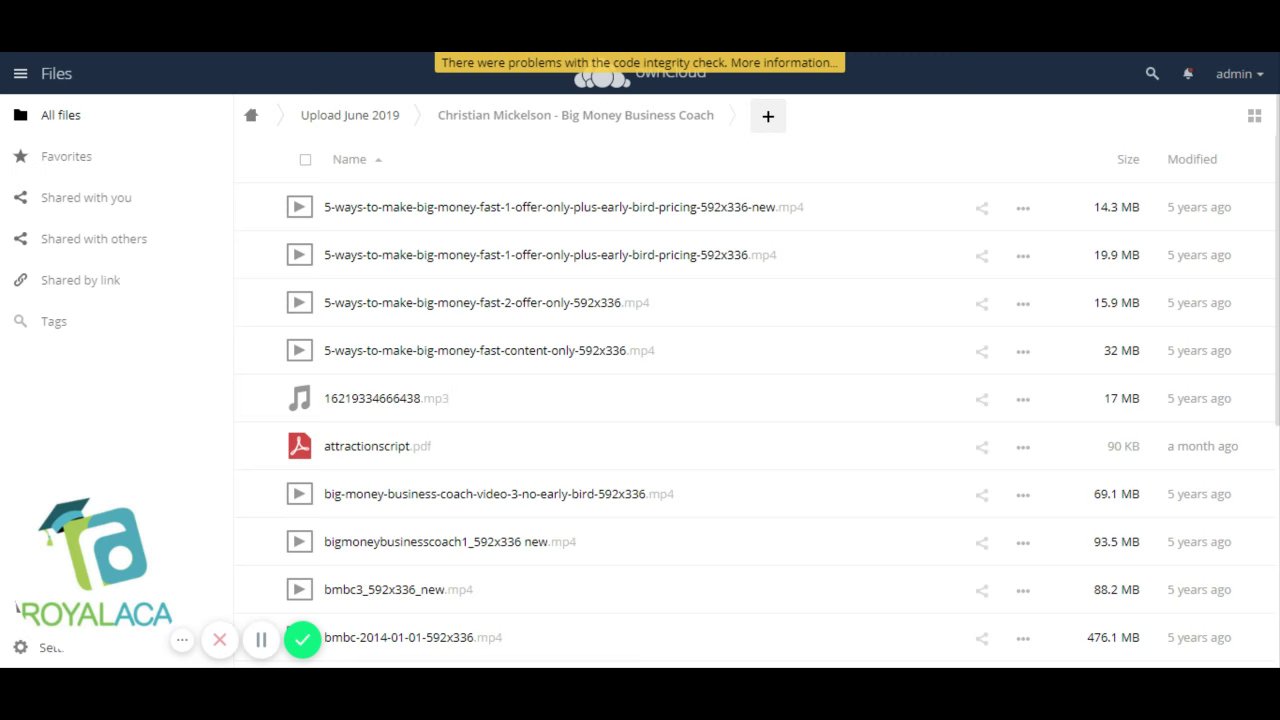This screenshot has height=720, width=1280.
Task: Open bmbc-2014-01-01-592x336.mp4
Action: pos(413,638)
